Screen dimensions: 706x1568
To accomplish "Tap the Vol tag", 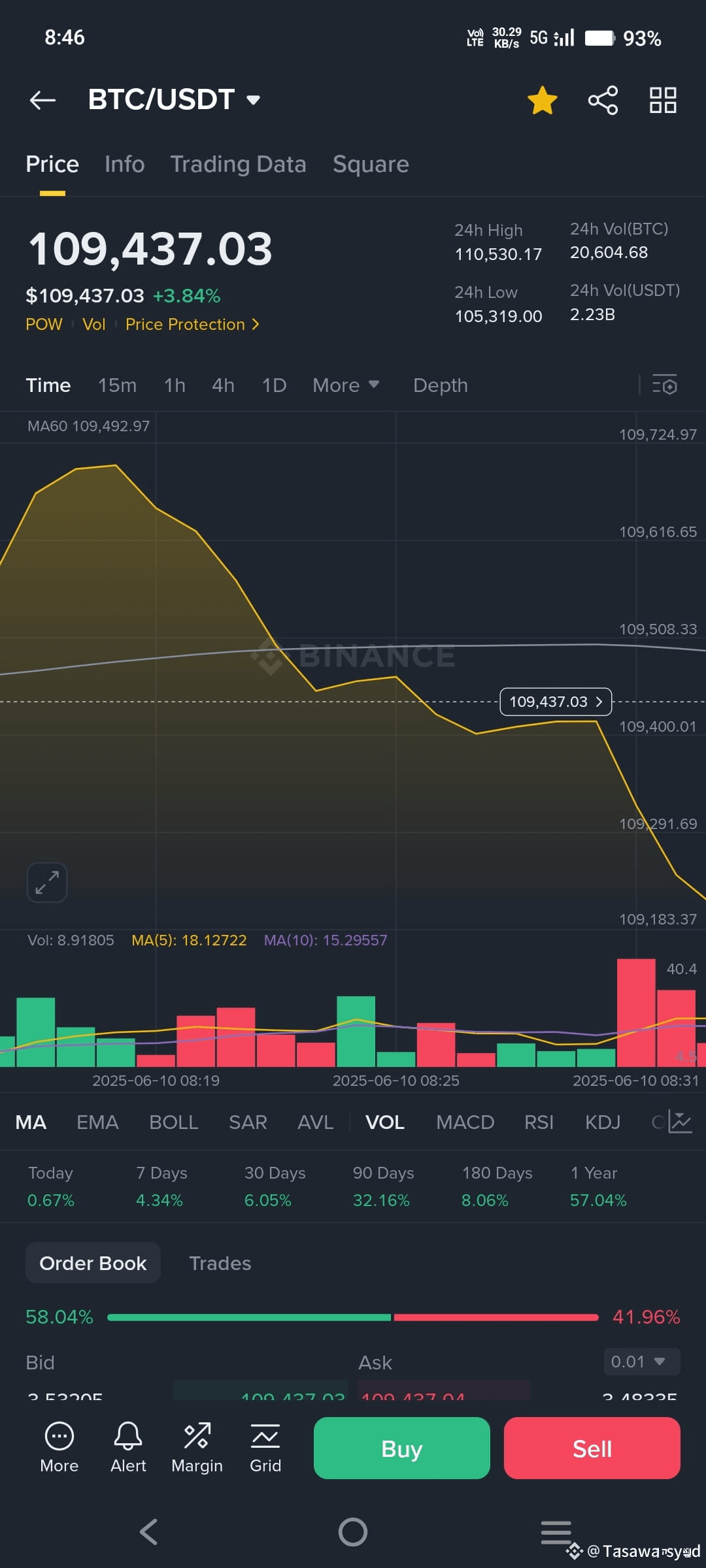I will [93, 325].
